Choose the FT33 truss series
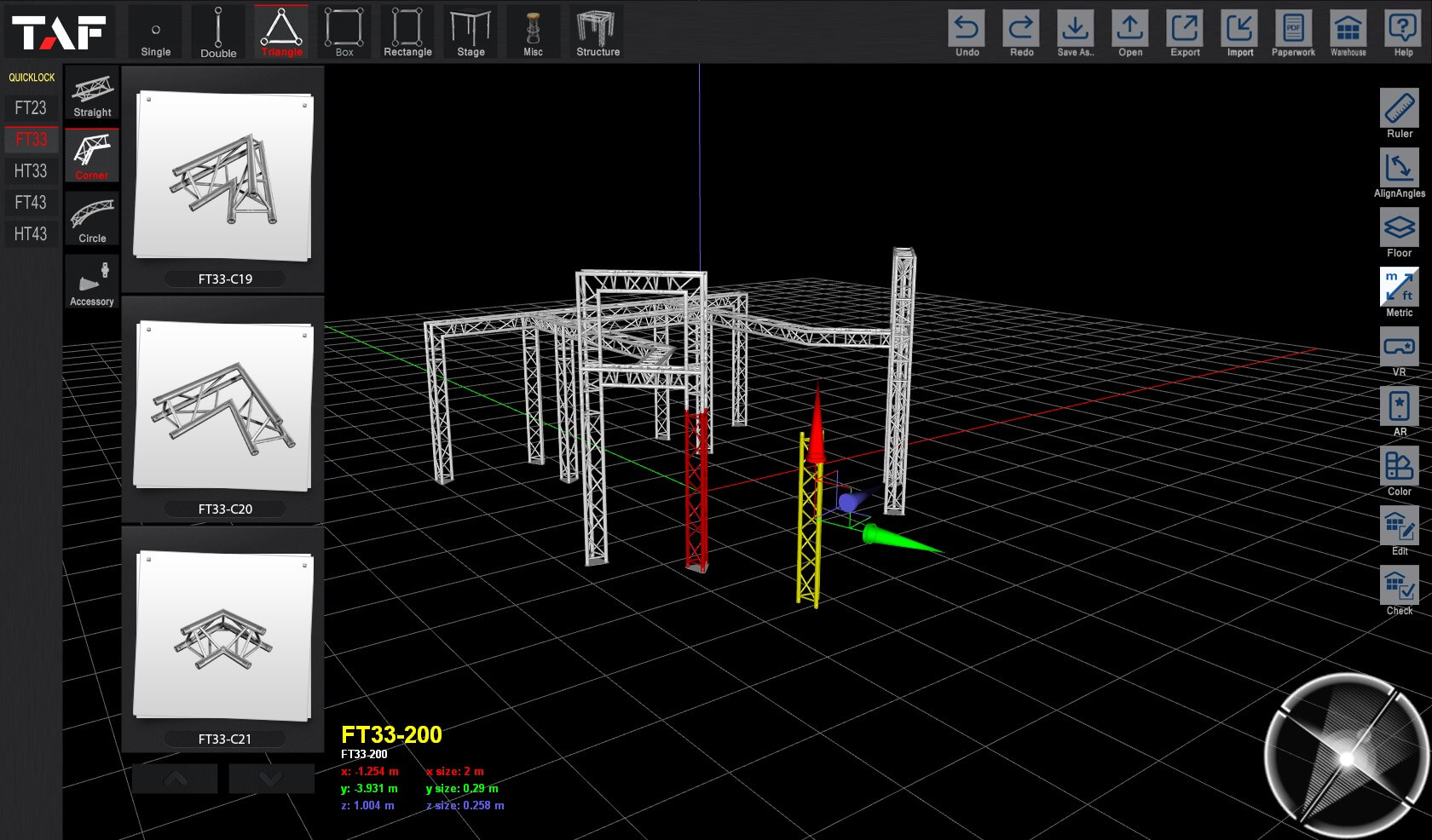This screenshot has height=840, width=1432. click(31, 139)
